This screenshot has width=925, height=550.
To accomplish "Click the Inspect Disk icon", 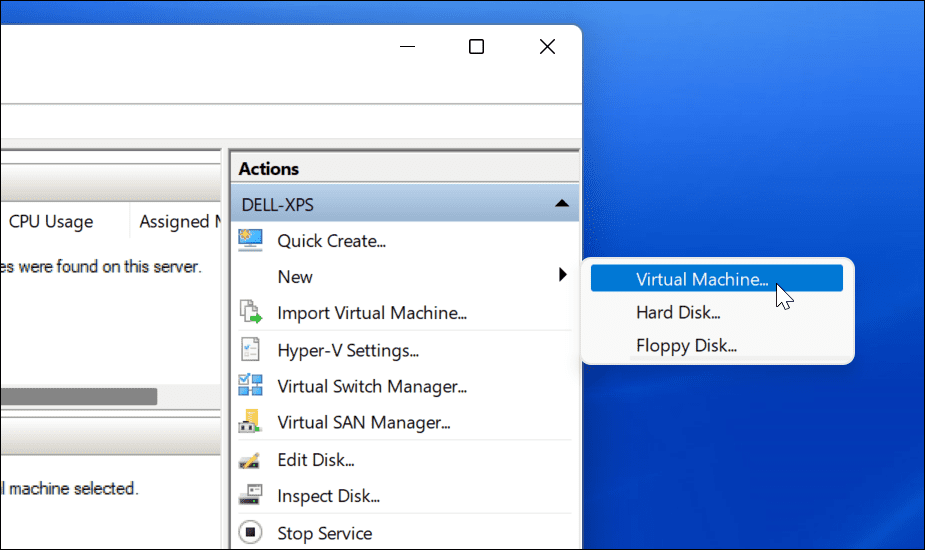I will point(250,496).
